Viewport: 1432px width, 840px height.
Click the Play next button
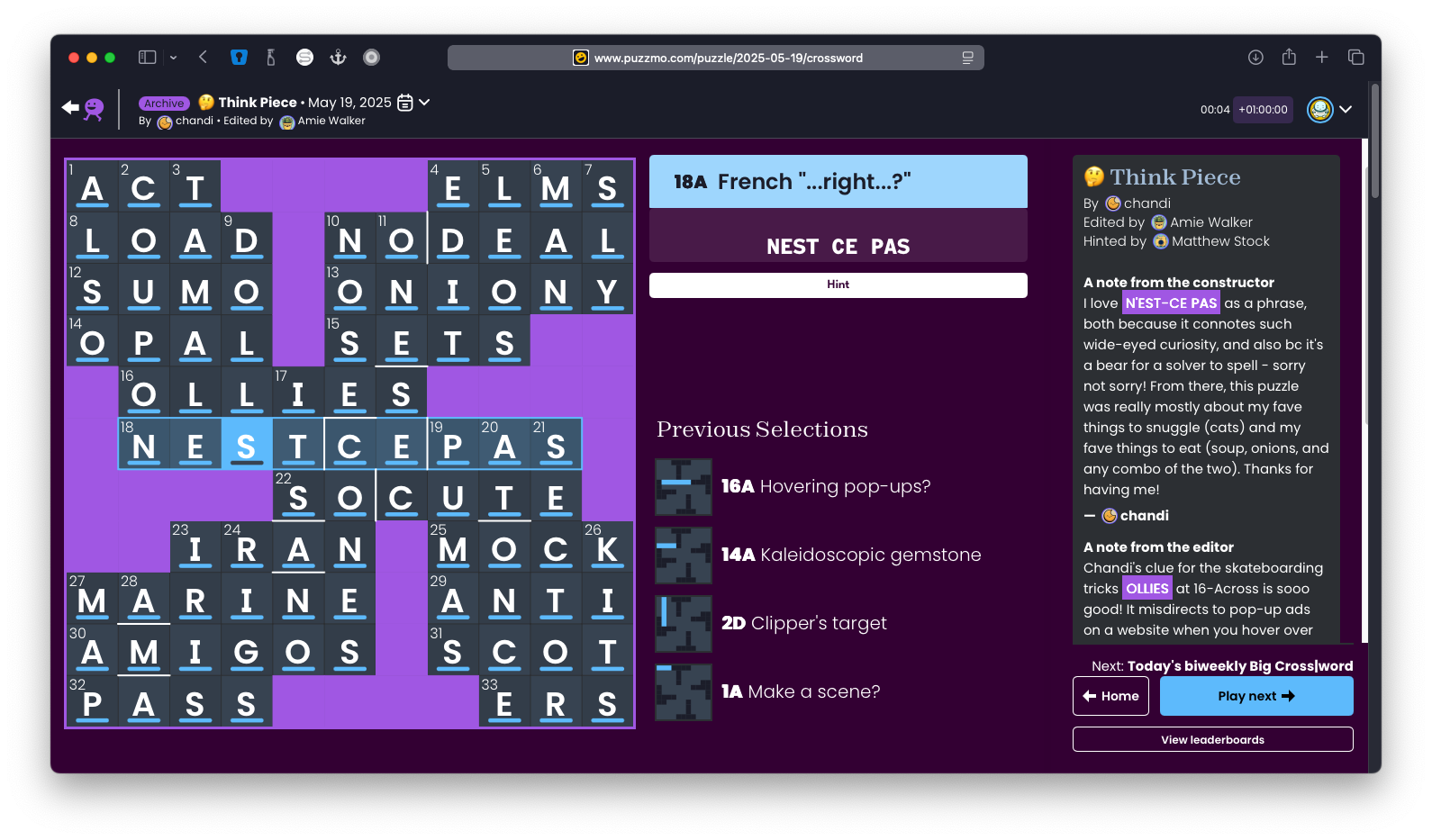(x=1255, y=696)
